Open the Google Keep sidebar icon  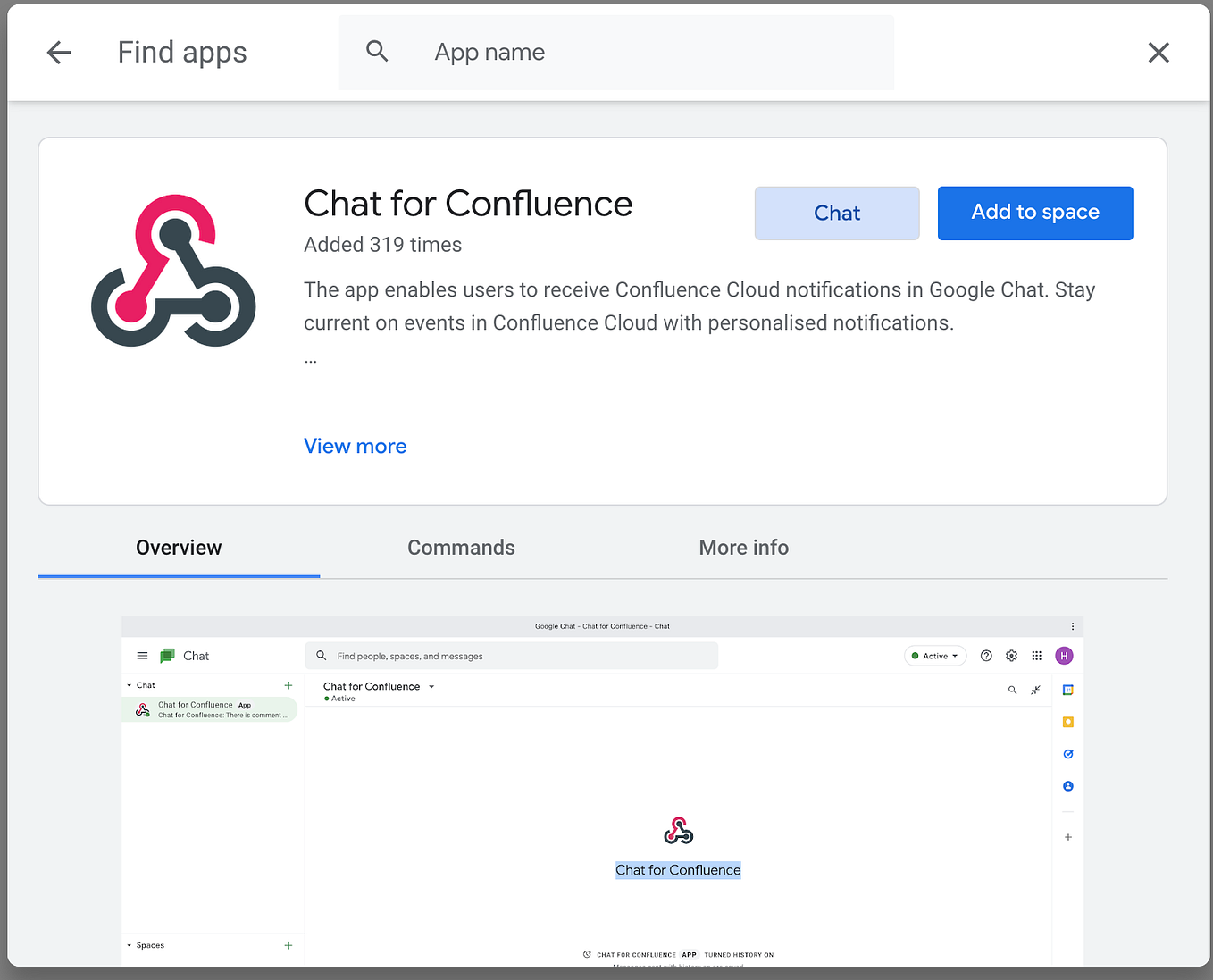1067,722
